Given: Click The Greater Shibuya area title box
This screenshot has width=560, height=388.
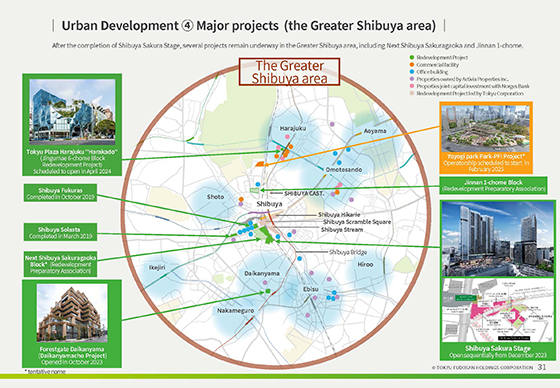Looking at the screenshot, I should [x=290, y=72].
